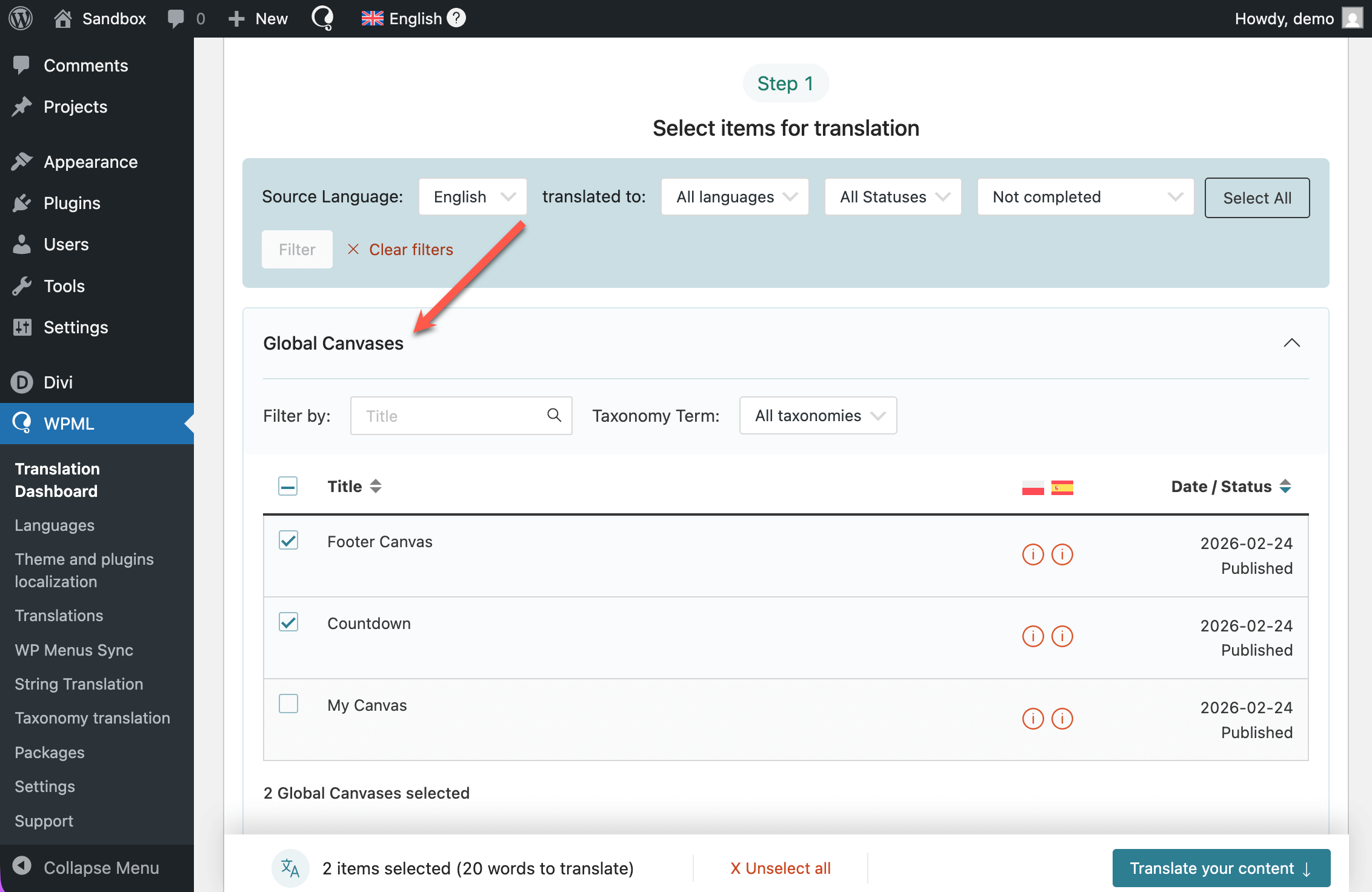Open the WPML icon in the admin bar
Screen dimensions: 1372x892
[322, 18]
